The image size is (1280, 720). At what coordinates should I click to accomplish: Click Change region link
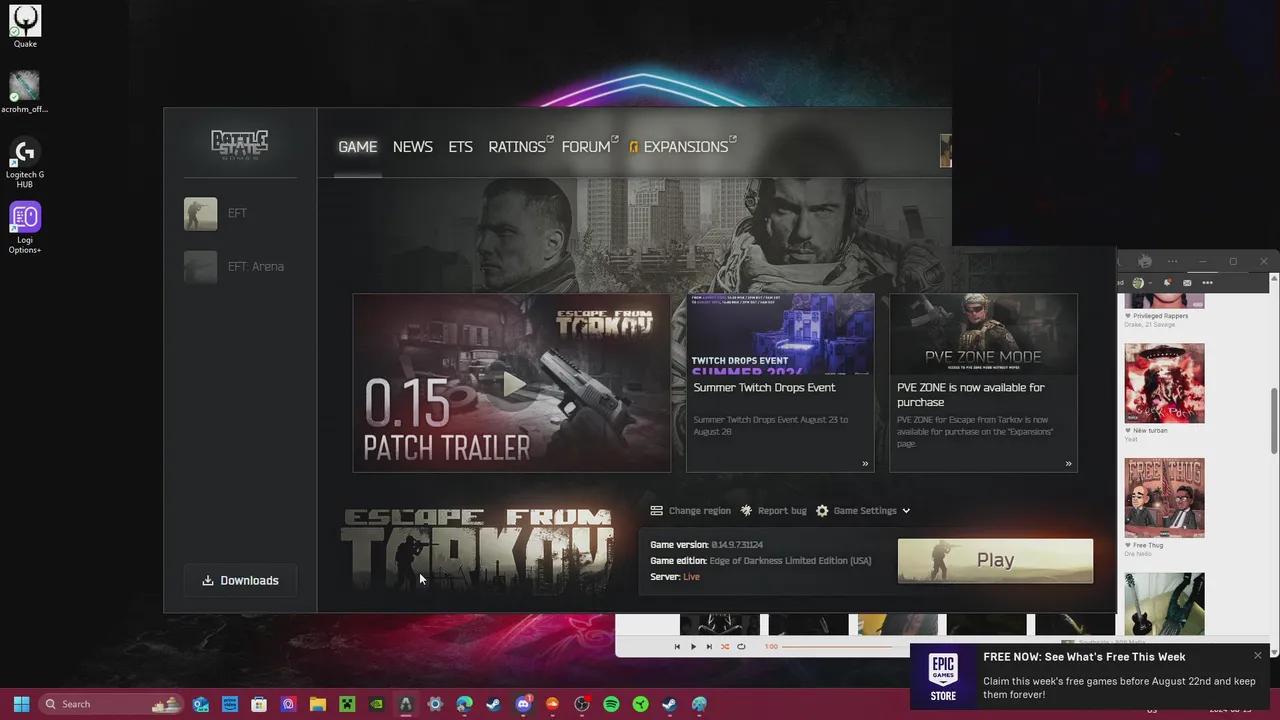coord(691,511)
